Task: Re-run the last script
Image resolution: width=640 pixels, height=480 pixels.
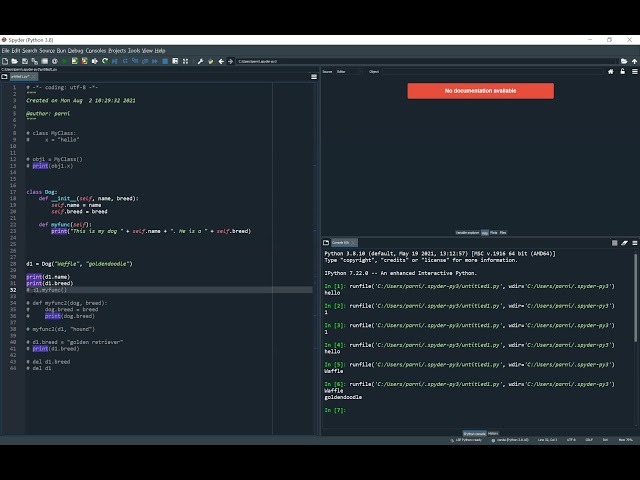Action: 105,61
